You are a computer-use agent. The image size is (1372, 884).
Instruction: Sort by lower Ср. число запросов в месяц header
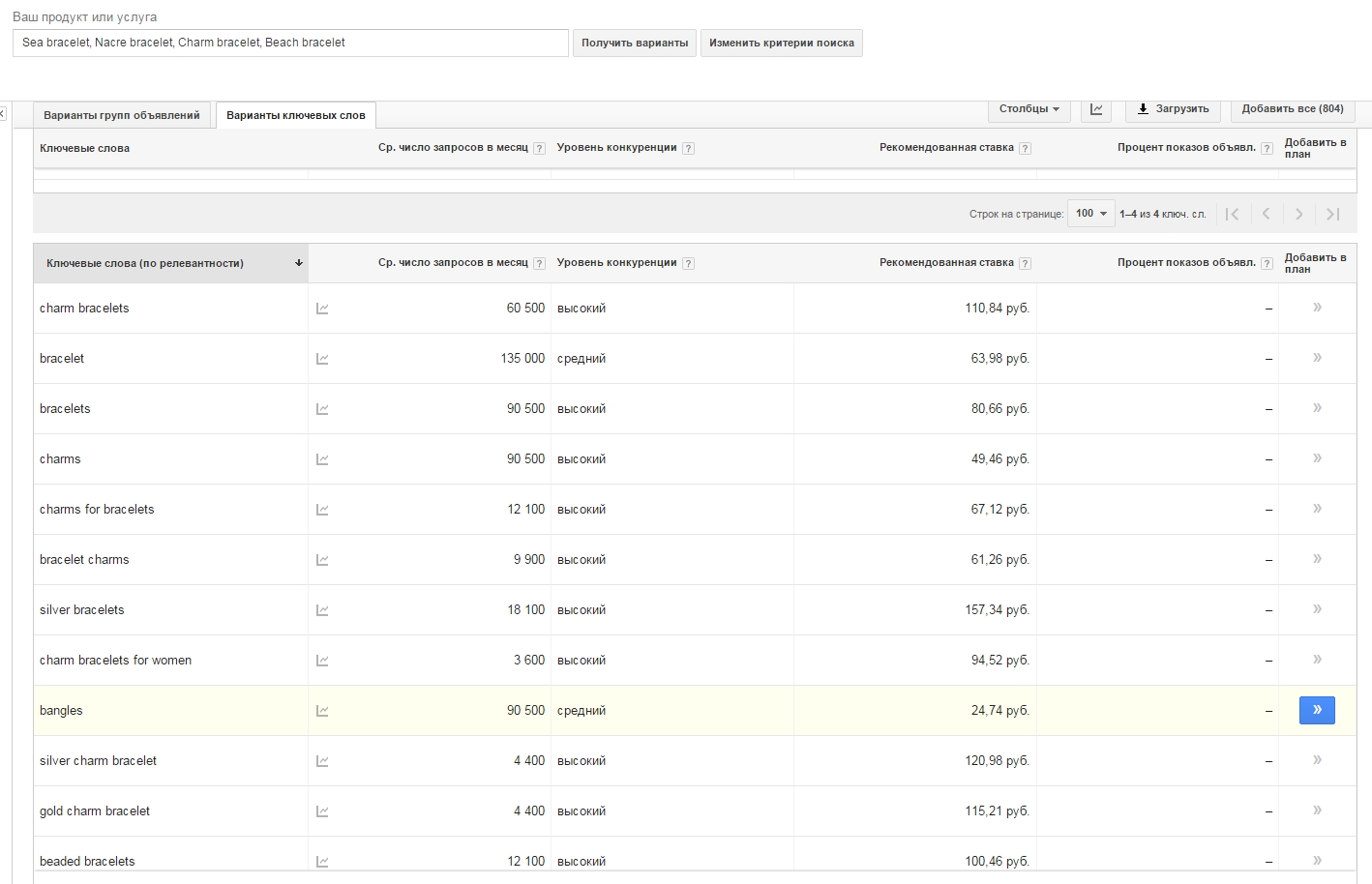[453, 263]
